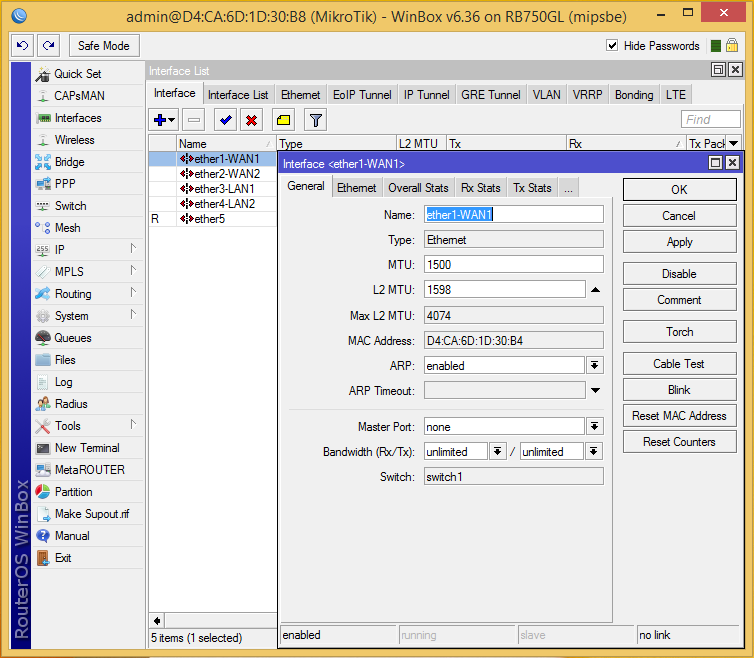Click the MTU input field
Viewport: 754px width, 658px height.
514,265
